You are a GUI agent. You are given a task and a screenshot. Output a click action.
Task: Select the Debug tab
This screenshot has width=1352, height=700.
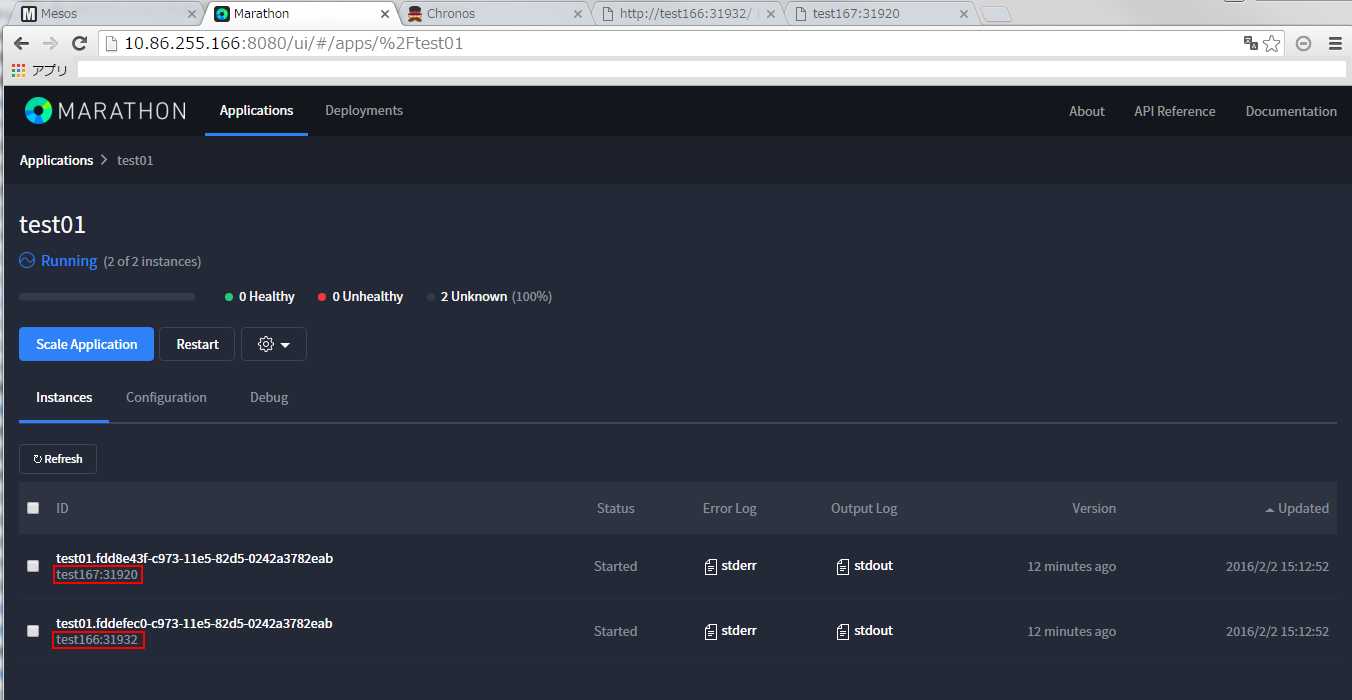[x=269, y=397]
